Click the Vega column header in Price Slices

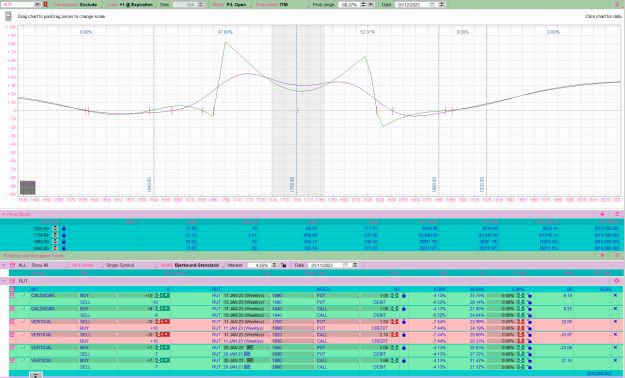click(372, 222)
